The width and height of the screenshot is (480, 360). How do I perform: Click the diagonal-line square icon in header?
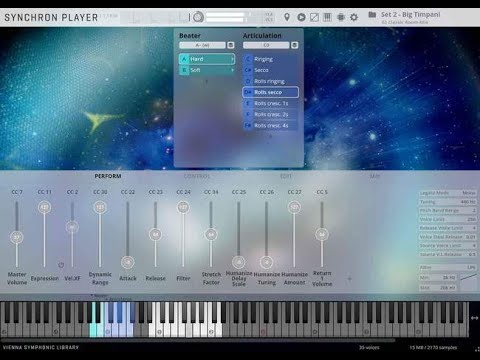314,17
